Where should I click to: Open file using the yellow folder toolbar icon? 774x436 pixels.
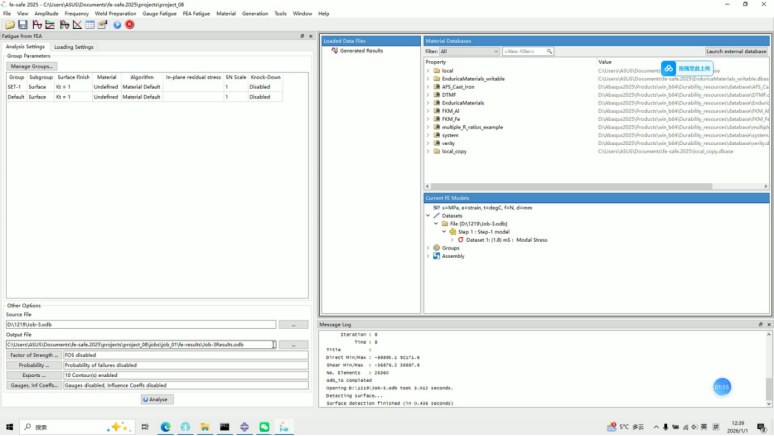pos(10,25)
